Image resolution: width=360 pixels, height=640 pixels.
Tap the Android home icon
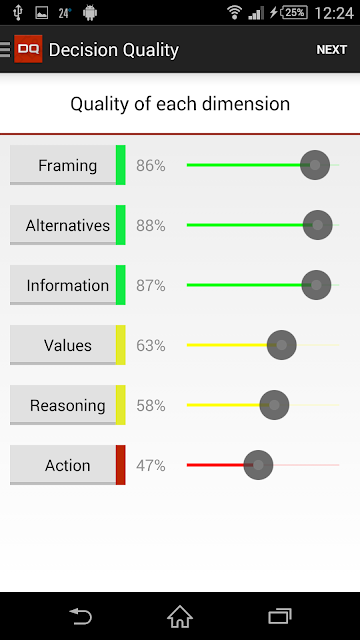tap(180, 616)
